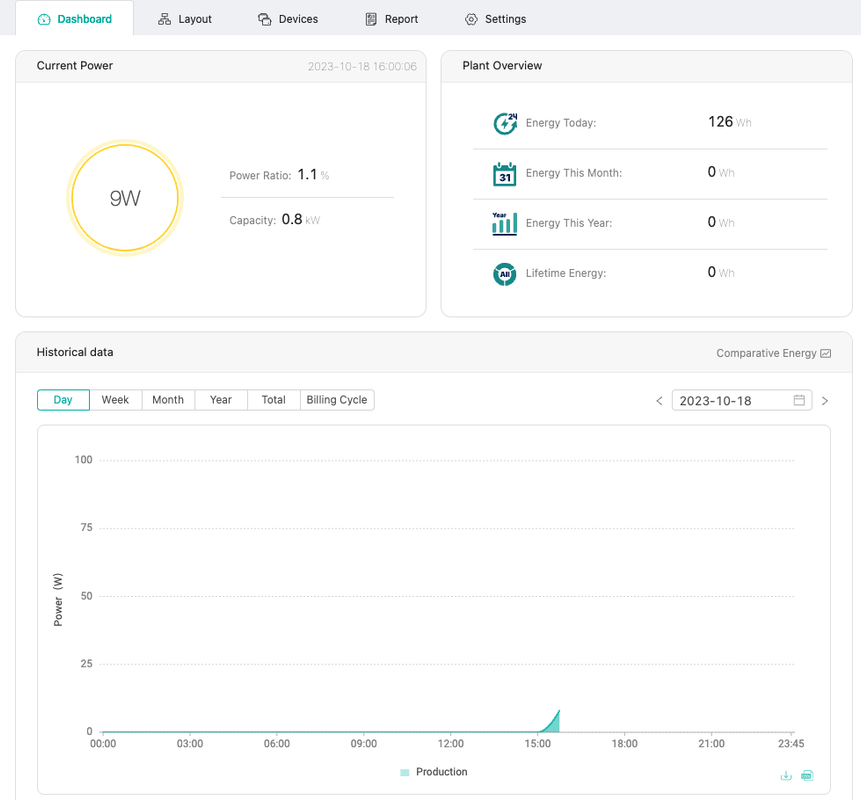
Task: Click the Historical data heading
Action: click(75, 352)
